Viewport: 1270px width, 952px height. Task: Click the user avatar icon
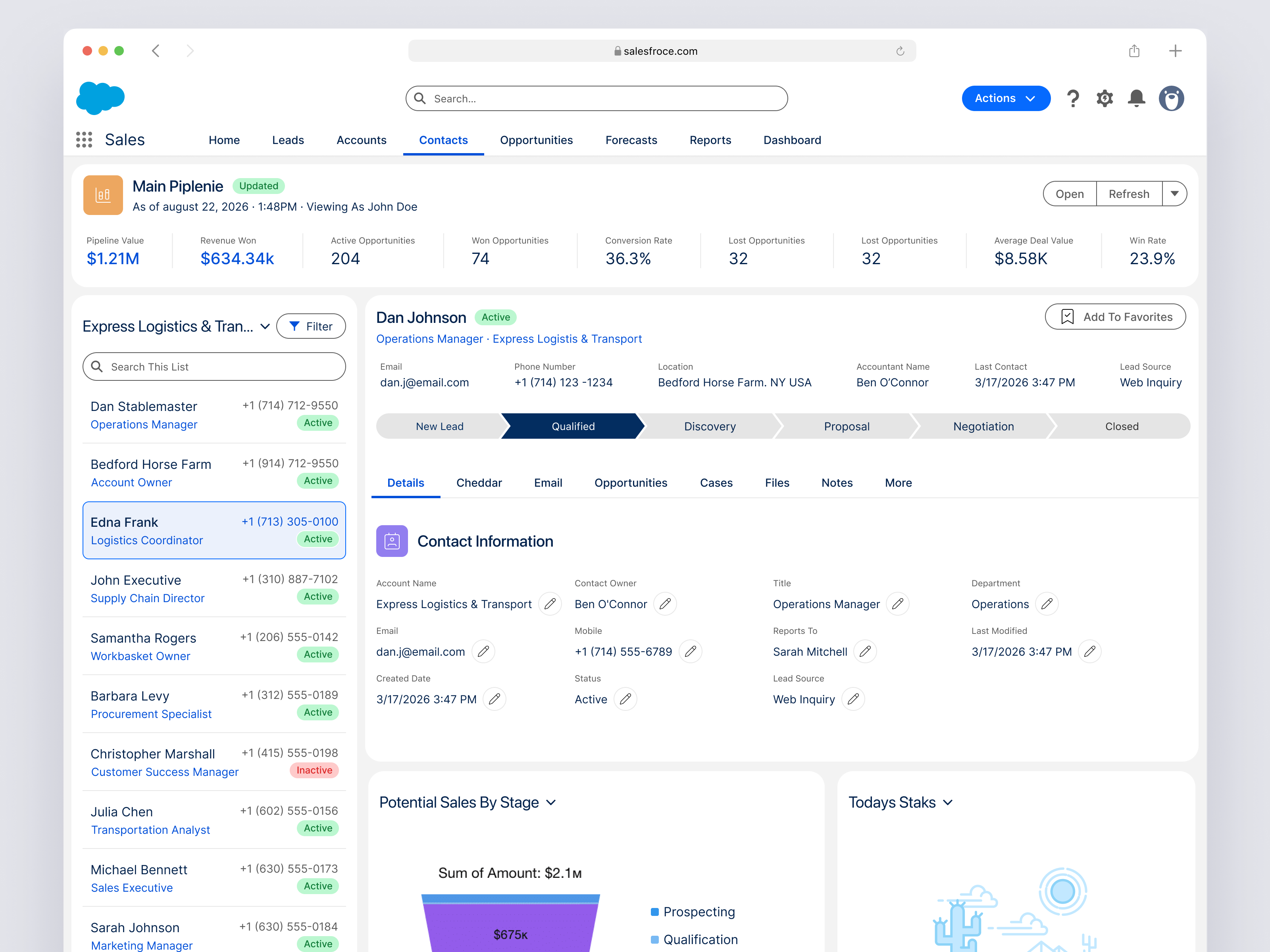point(1171,98)
